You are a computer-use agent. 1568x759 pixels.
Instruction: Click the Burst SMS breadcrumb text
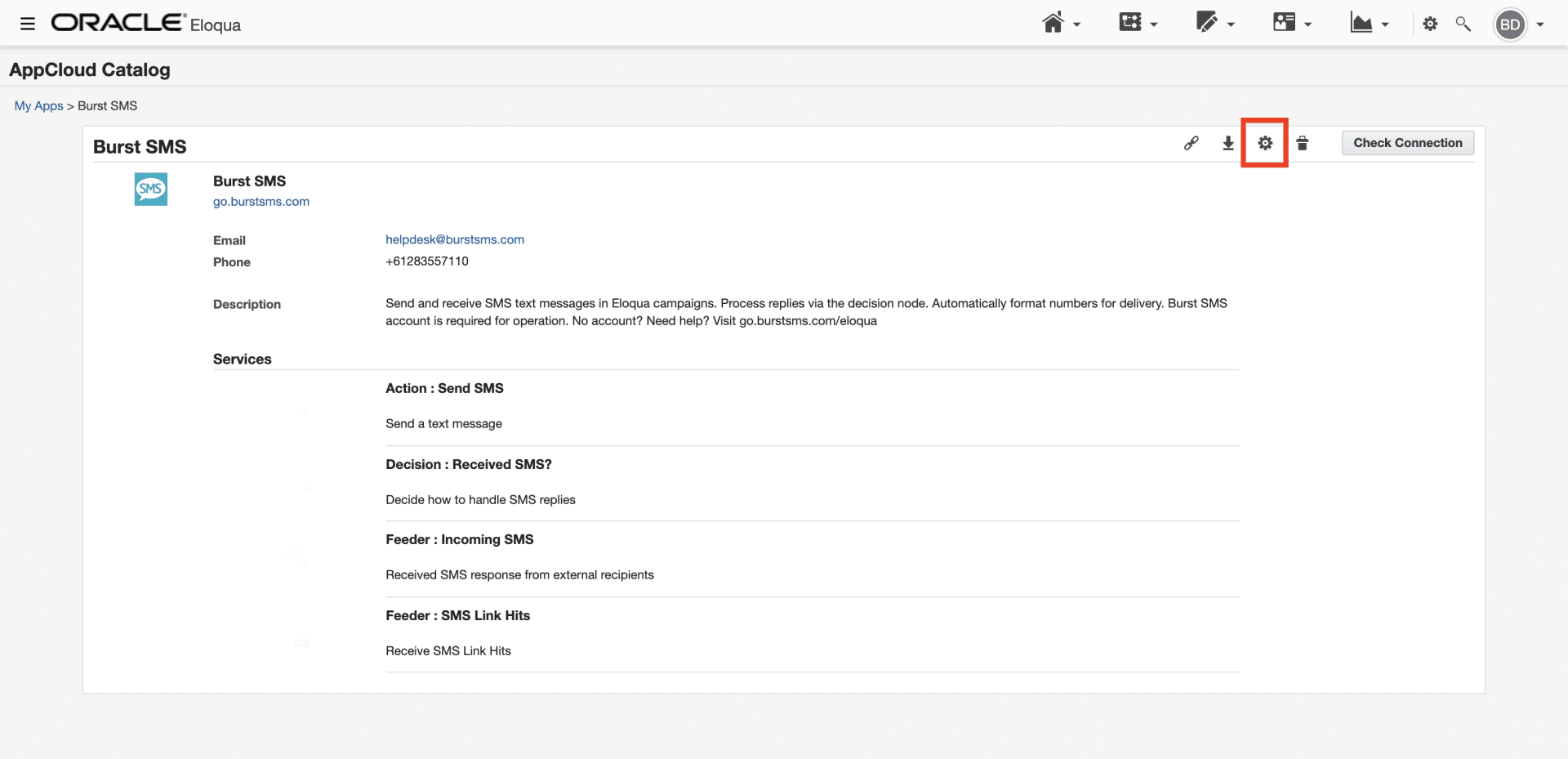click(x=108, y=106)
